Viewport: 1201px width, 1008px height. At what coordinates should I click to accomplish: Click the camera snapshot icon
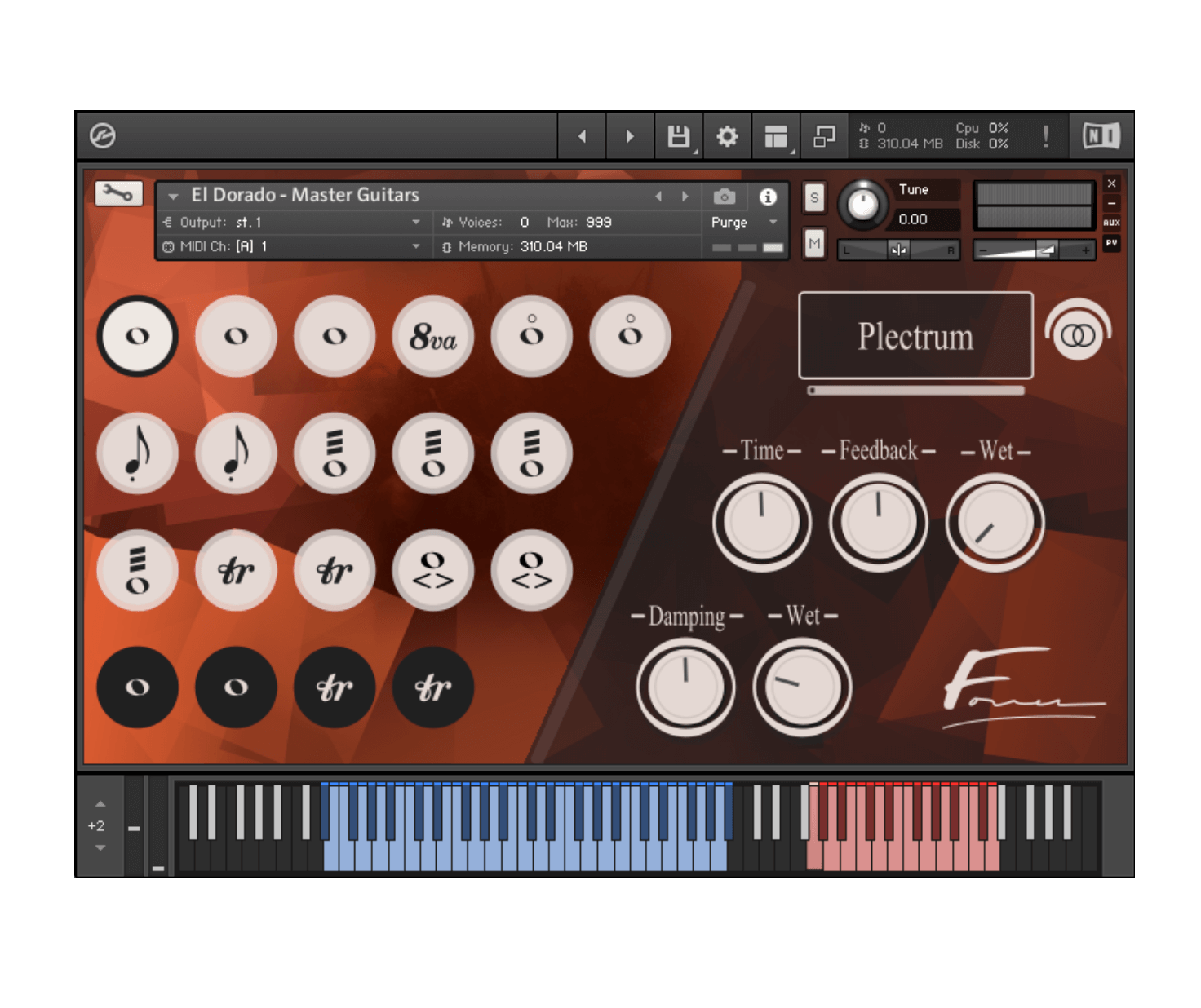[x=724, y=197]
